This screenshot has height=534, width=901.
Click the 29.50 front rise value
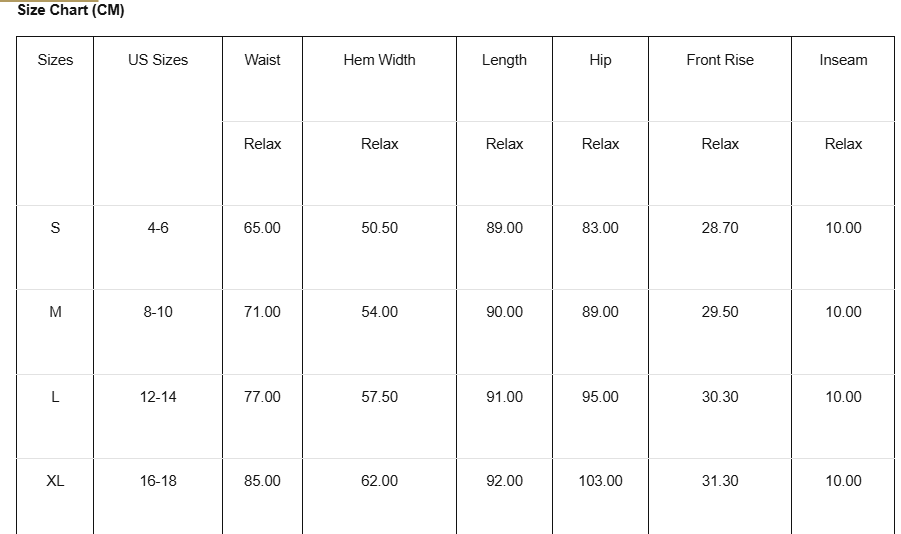coord(720,312)
